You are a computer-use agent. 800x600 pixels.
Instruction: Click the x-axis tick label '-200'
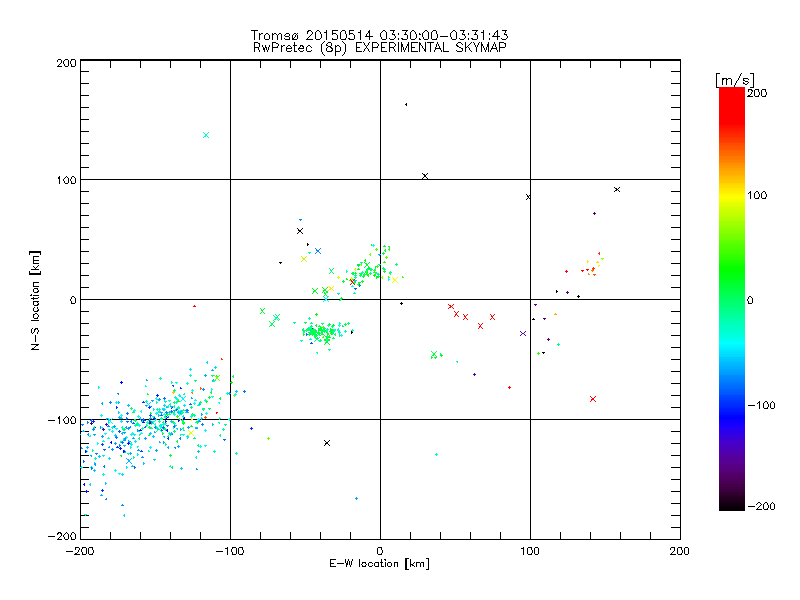[80, 551]
